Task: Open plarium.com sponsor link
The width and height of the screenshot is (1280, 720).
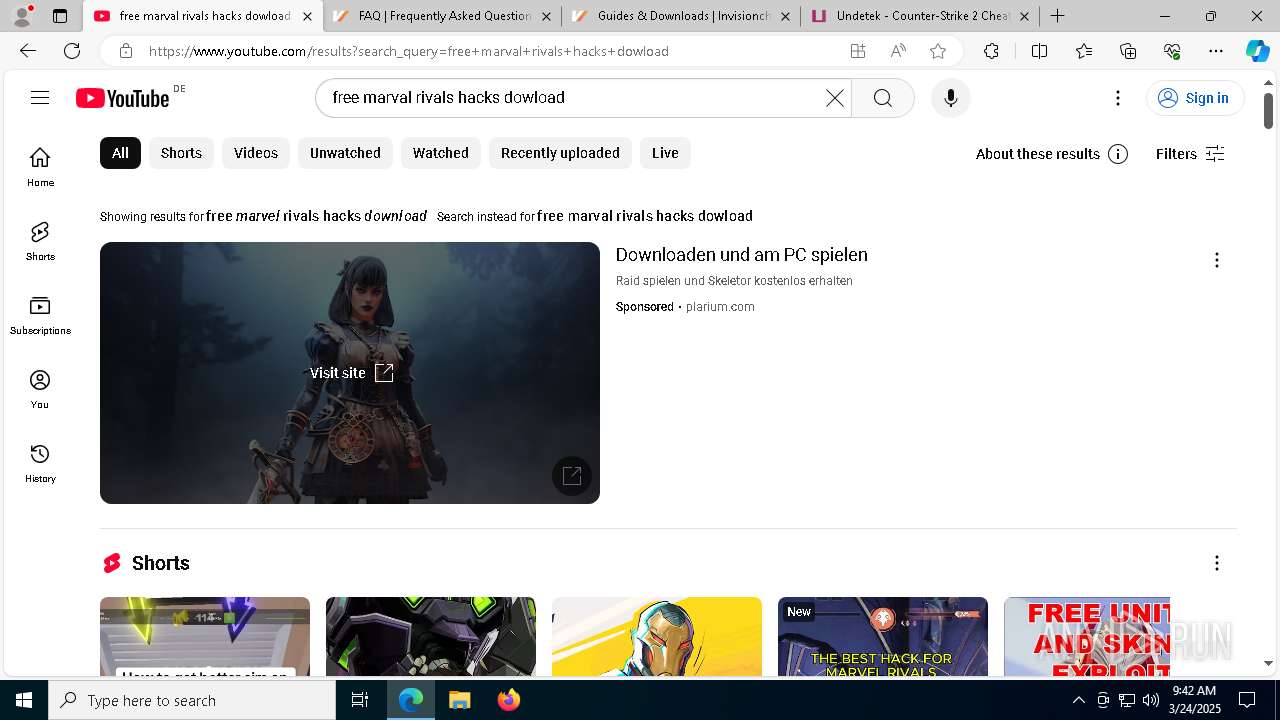Action: (x=720, y=307)
